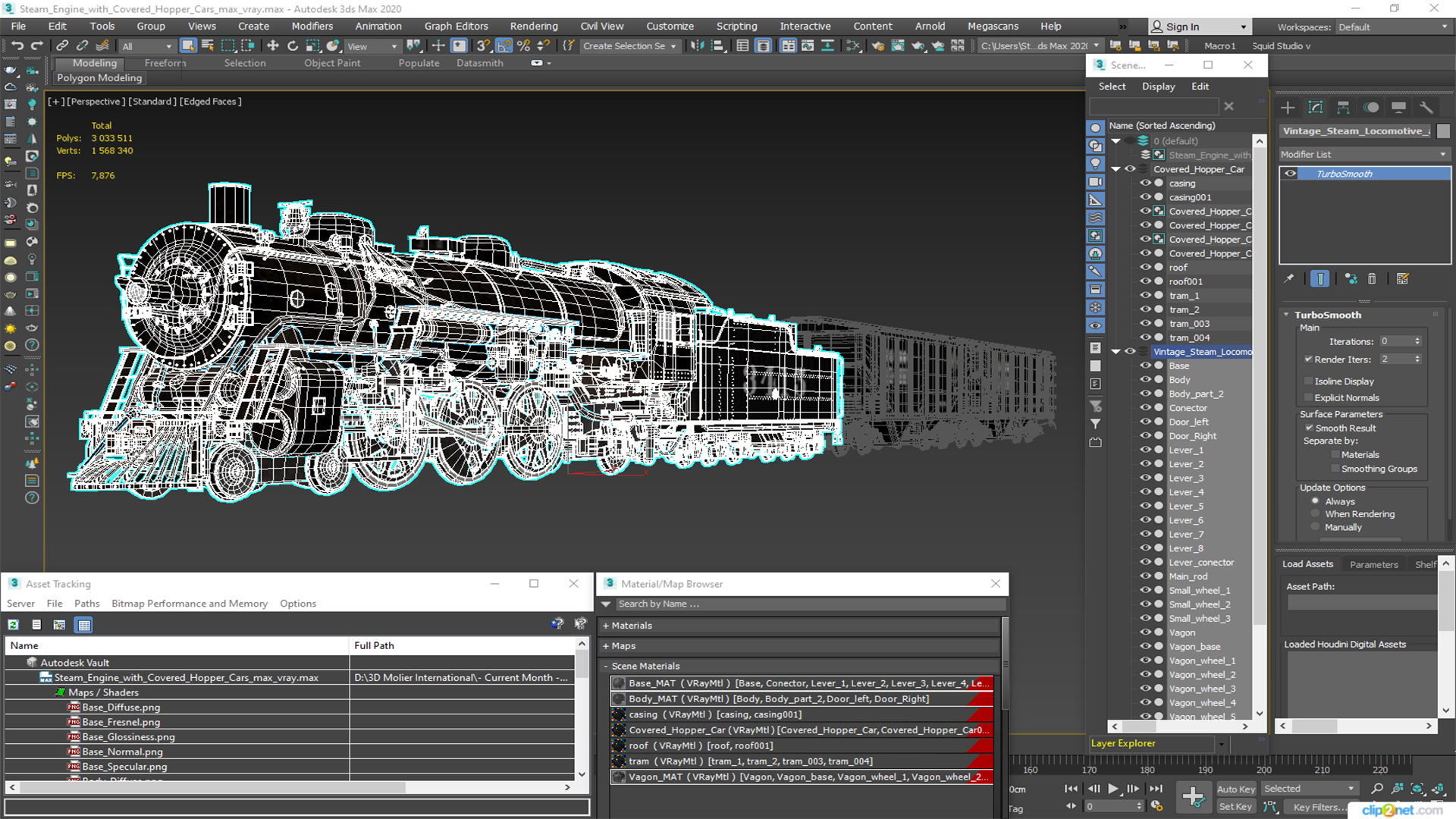
Task: Collapse the Vintage_Steam_Locomotive layer
Action: click(1116, 352)
